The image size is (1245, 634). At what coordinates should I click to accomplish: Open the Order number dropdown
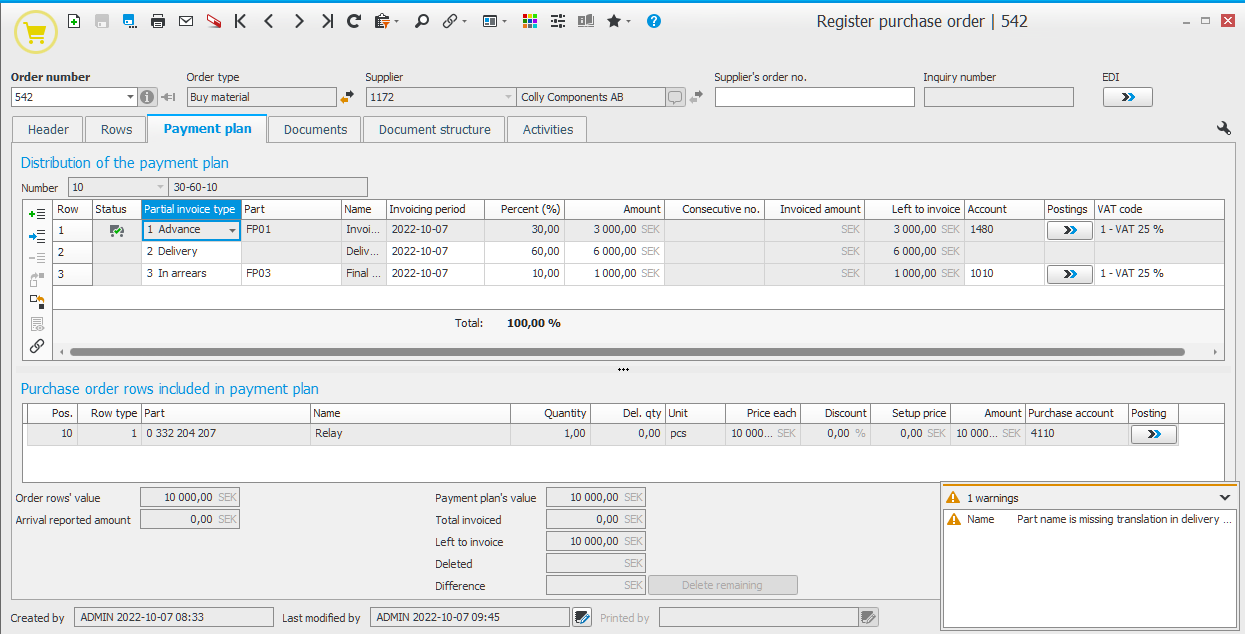pos(130,97)
